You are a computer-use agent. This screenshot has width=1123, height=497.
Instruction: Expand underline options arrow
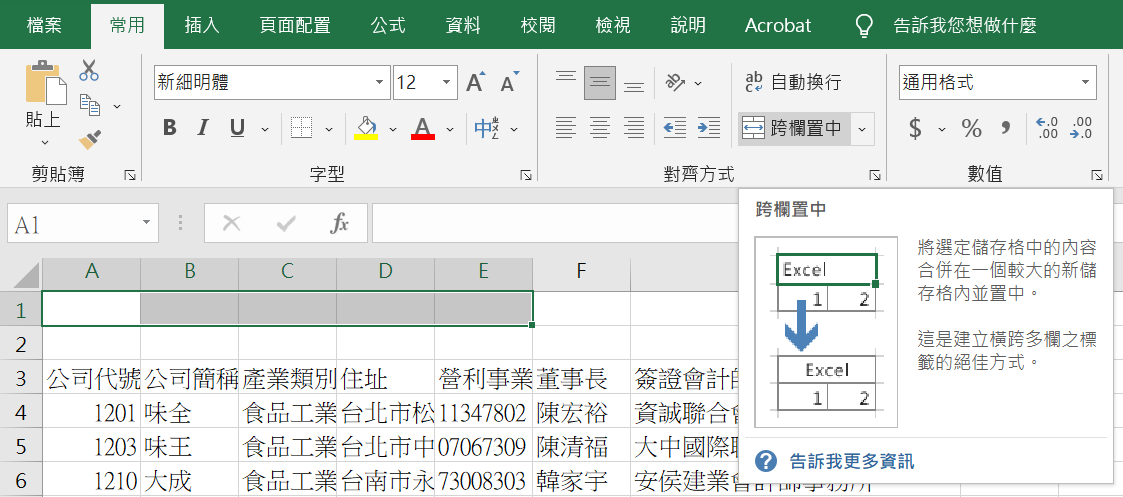[x=264, y=129]
